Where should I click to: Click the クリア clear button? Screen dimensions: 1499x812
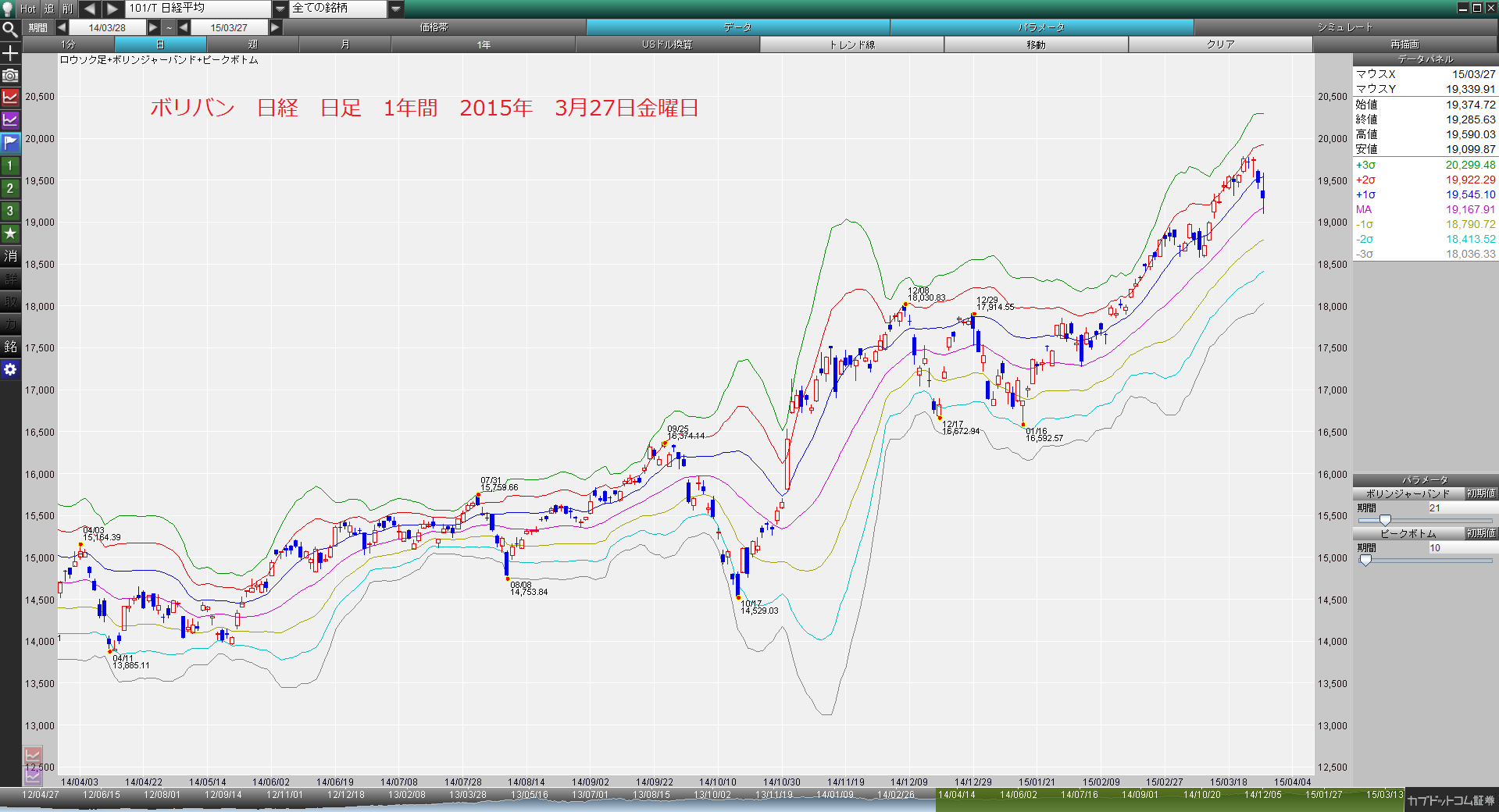[1220, 45]
